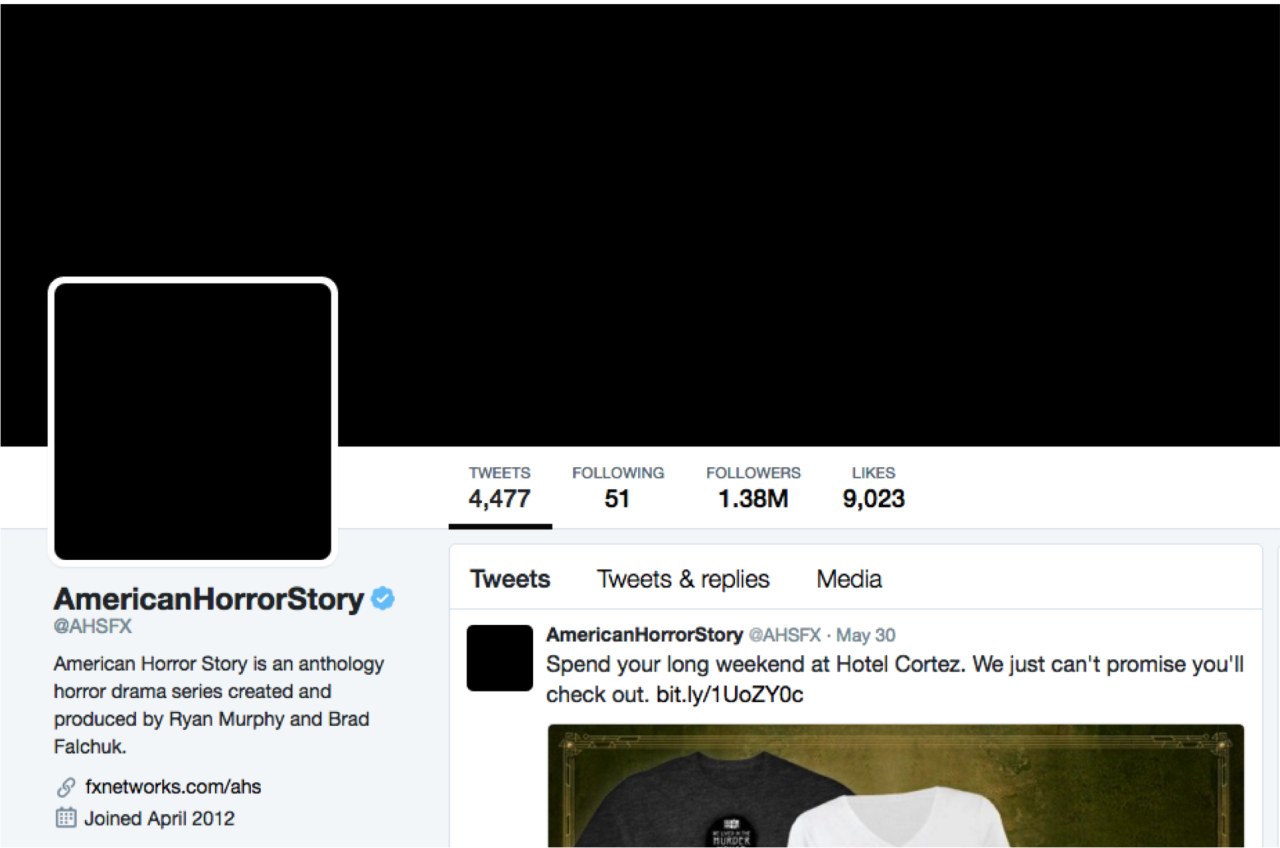The width and height of the screenshot is (1280, 848).
Task: Click the tweet author's small avatar
Action: click(x=500, y=658)
